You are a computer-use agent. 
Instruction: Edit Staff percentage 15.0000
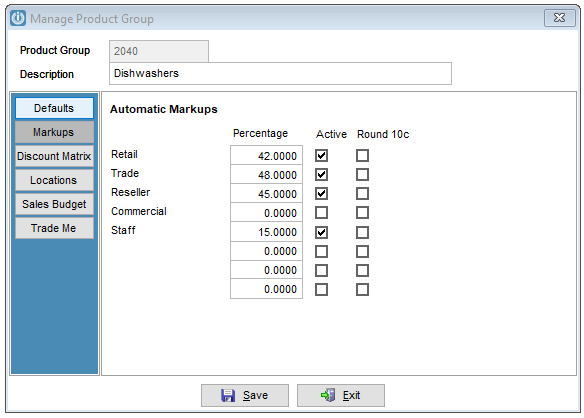tap(266, 232)
